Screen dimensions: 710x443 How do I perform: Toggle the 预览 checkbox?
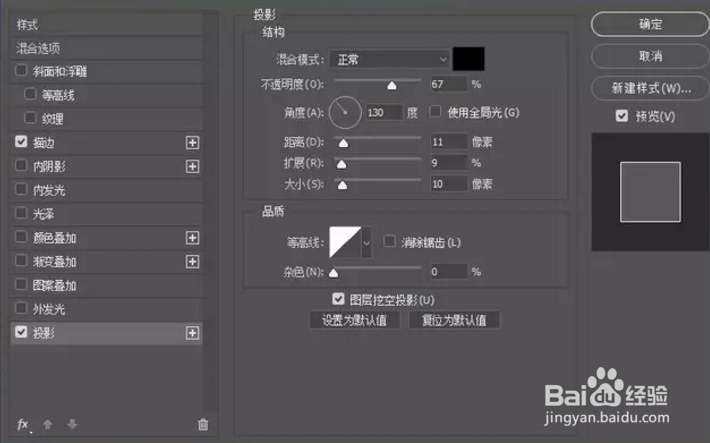coord(622,116)
